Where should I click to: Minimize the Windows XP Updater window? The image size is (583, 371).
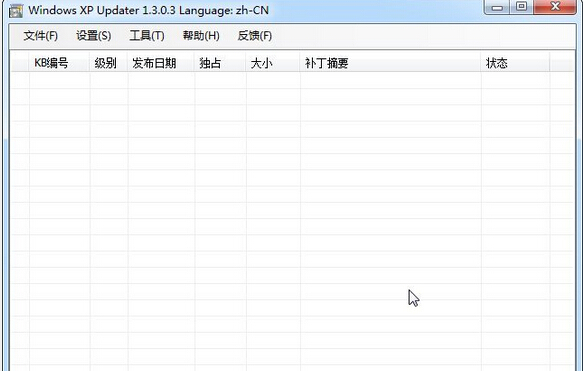(497, 7)
